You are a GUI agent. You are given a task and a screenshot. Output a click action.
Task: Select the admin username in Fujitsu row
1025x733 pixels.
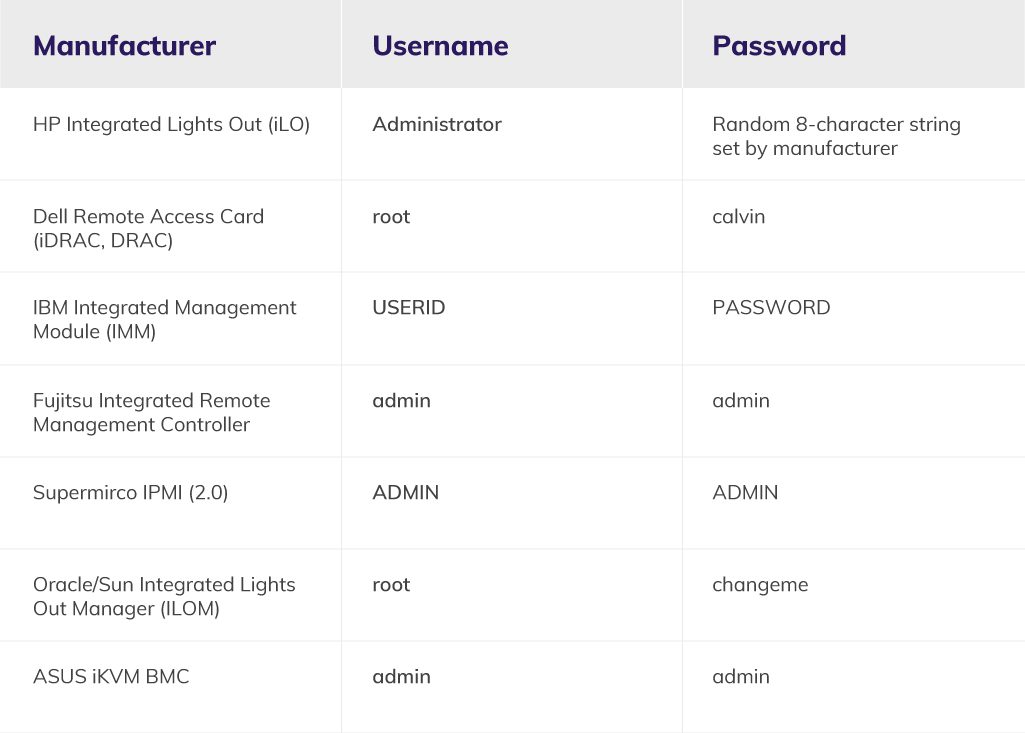[x=401, y=401]
